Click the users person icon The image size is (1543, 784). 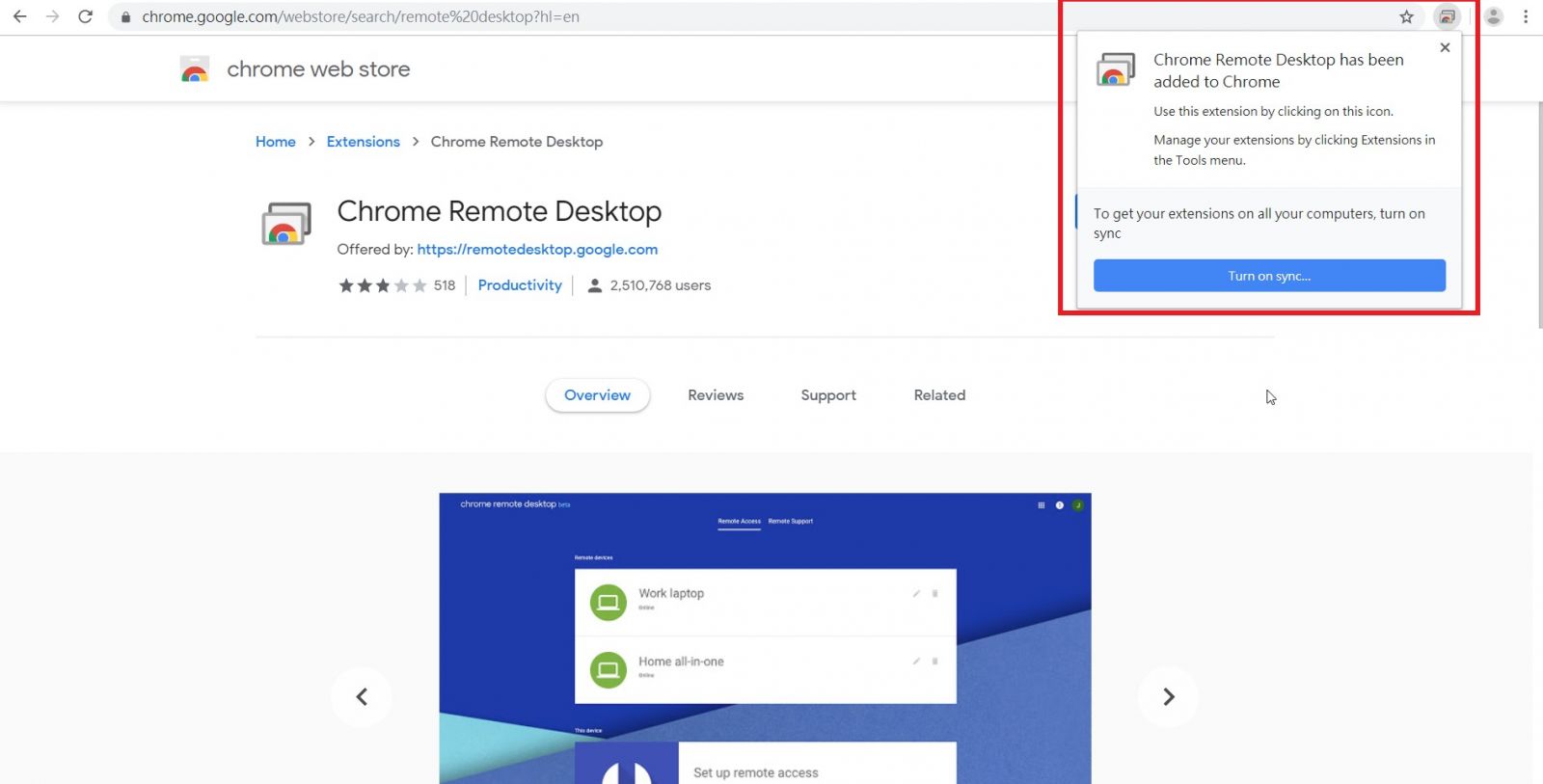point(595,285)
